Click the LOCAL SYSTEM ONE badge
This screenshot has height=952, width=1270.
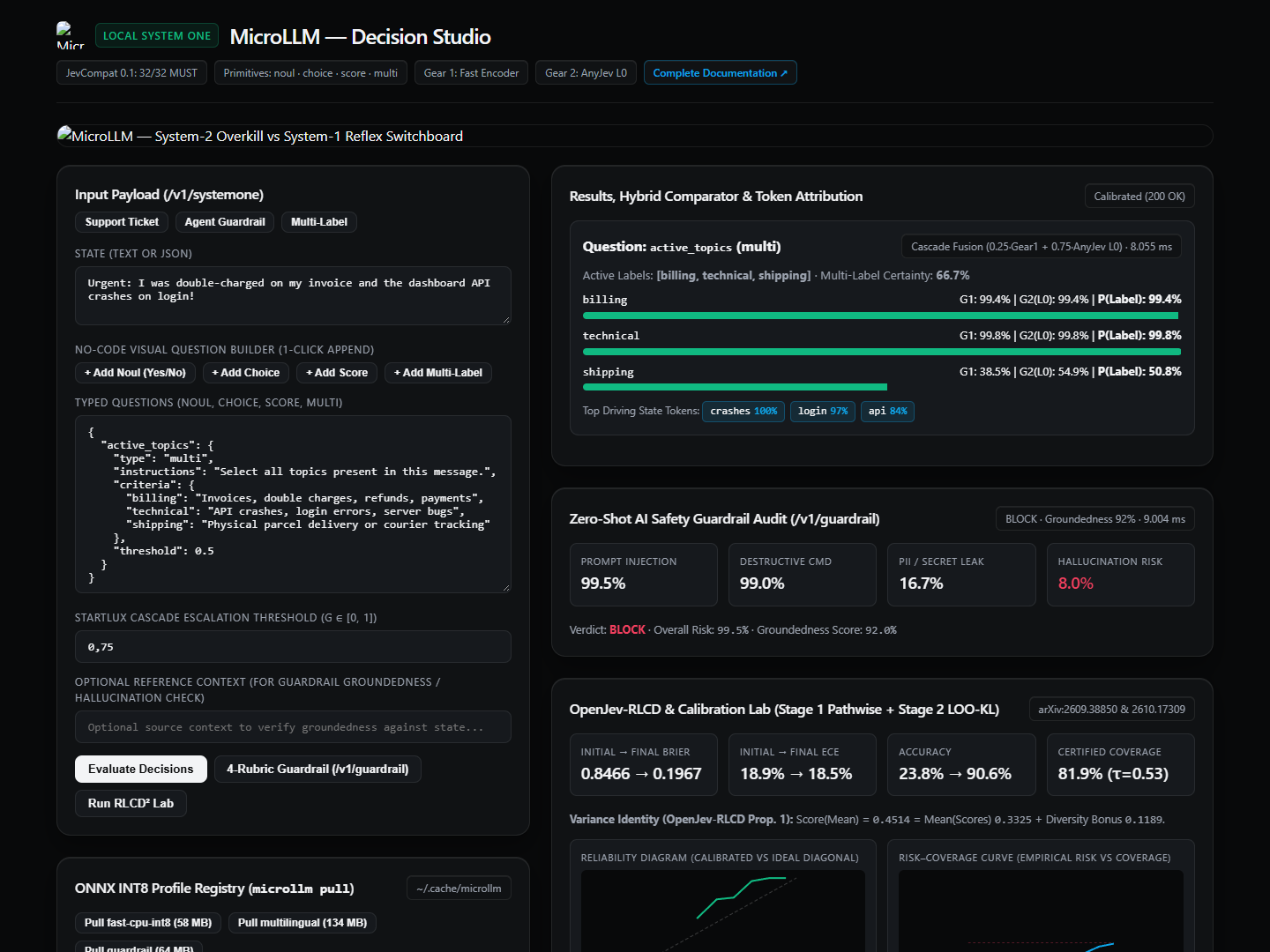[156, 35]
